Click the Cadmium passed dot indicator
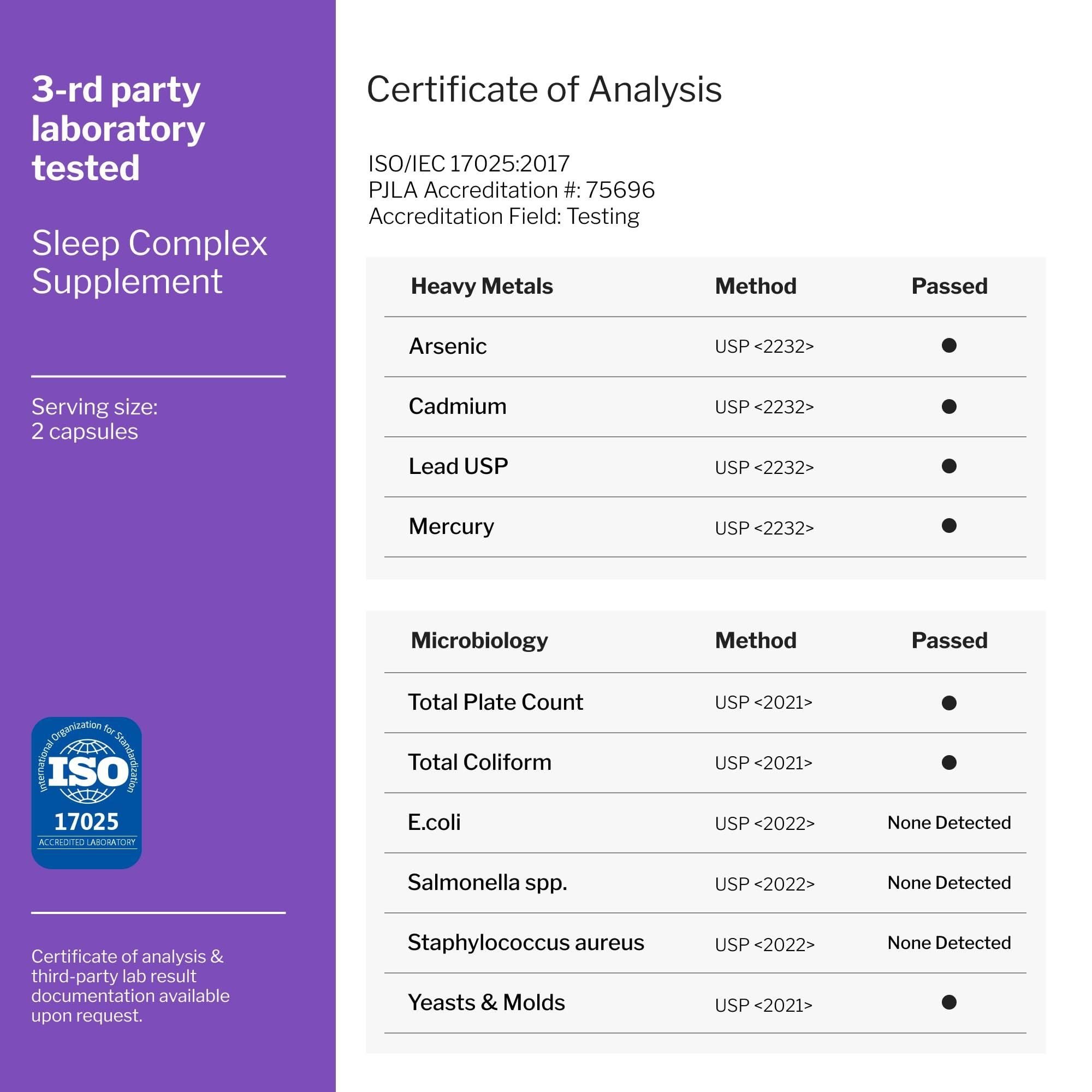This screenshot has width=1092, height=1092. (949, 406)
